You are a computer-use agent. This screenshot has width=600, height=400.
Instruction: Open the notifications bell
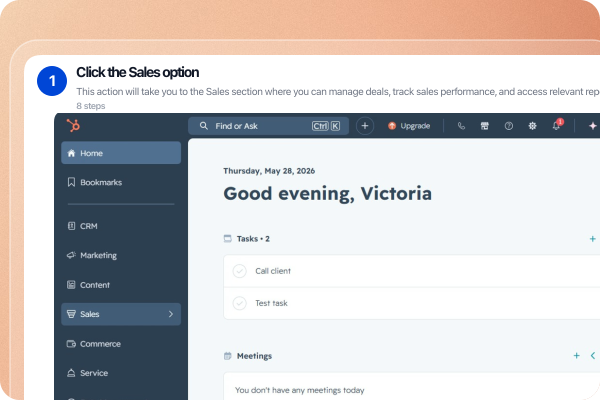pos(557,125)
